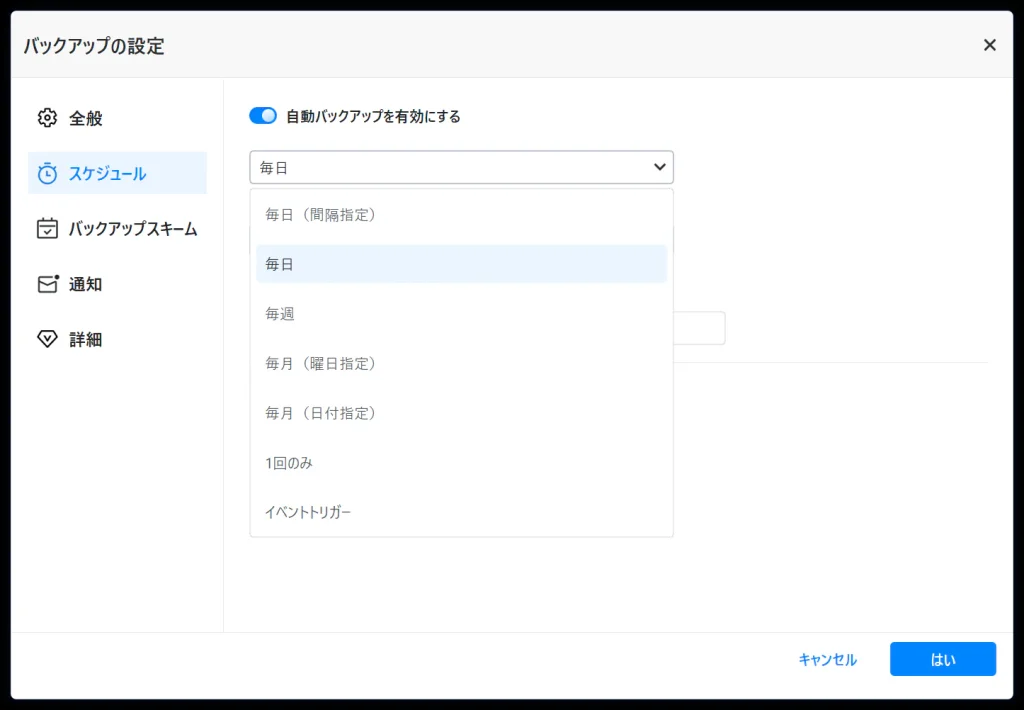Click the tag icon beside 詳細
Image resolution: width=1024 pixels, height=710 pixels.
click(x=46, y=339)
